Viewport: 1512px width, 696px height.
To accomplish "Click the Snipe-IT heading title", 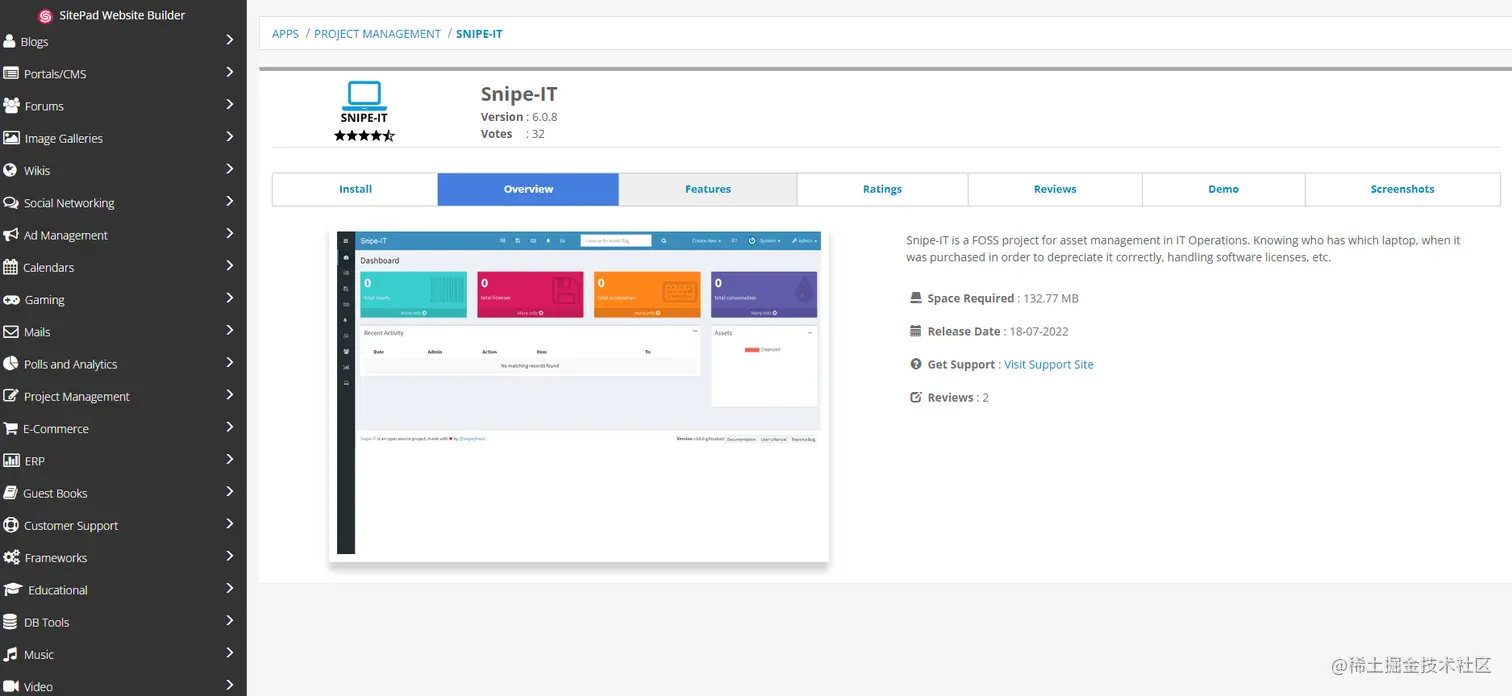I will coord(519,94).
